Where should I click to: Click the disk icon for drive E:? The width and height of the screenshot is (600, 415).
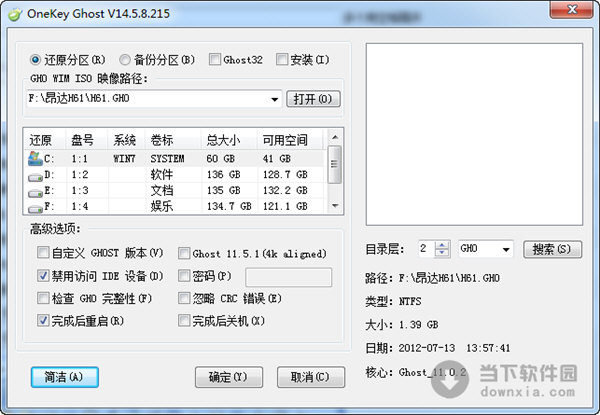[35, 193]
